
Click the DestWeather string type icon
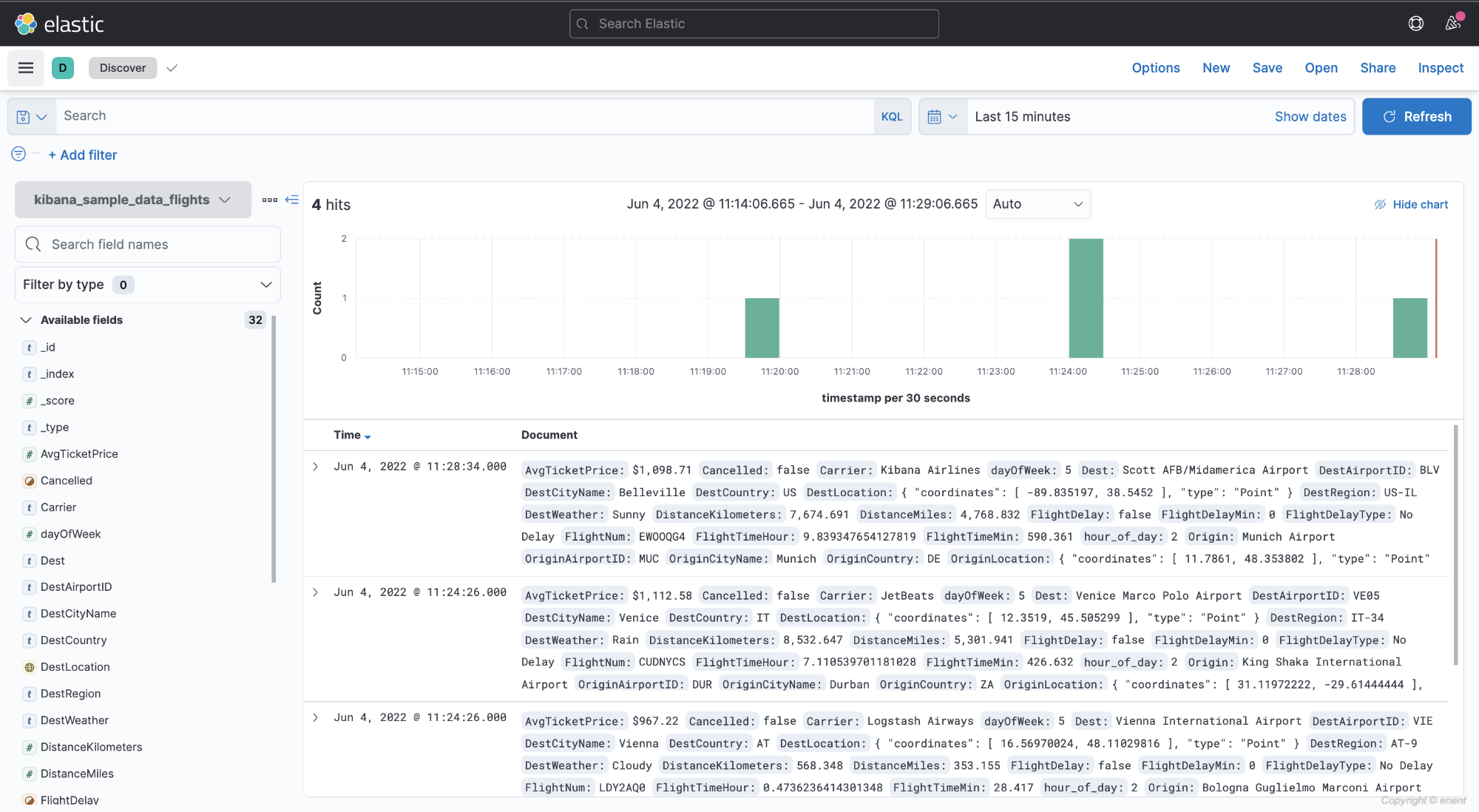pos(30,720)
